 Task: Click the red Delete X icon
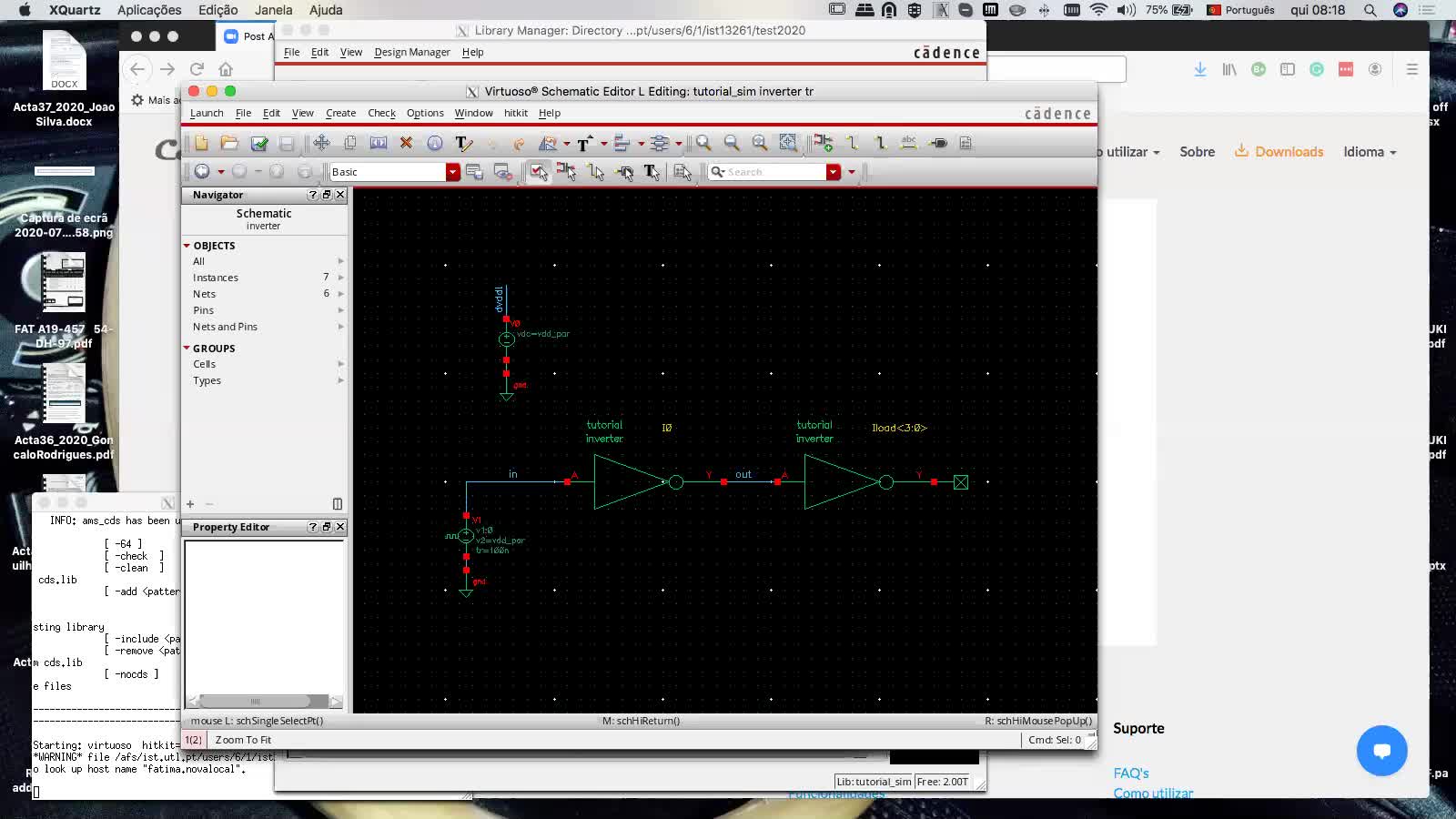point(406,143)
